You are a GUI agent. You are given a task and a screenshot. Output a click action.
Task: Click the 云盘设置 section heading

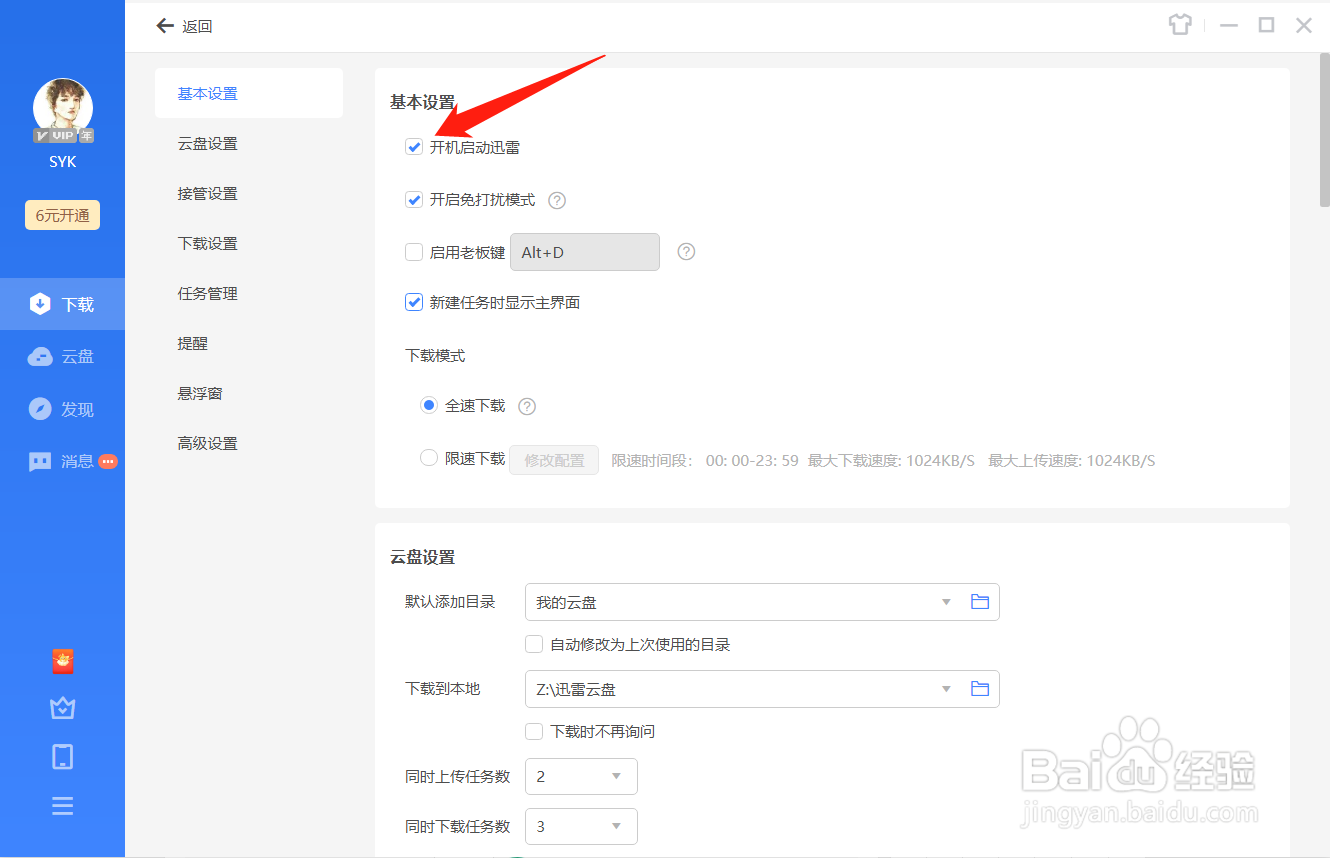422,557
